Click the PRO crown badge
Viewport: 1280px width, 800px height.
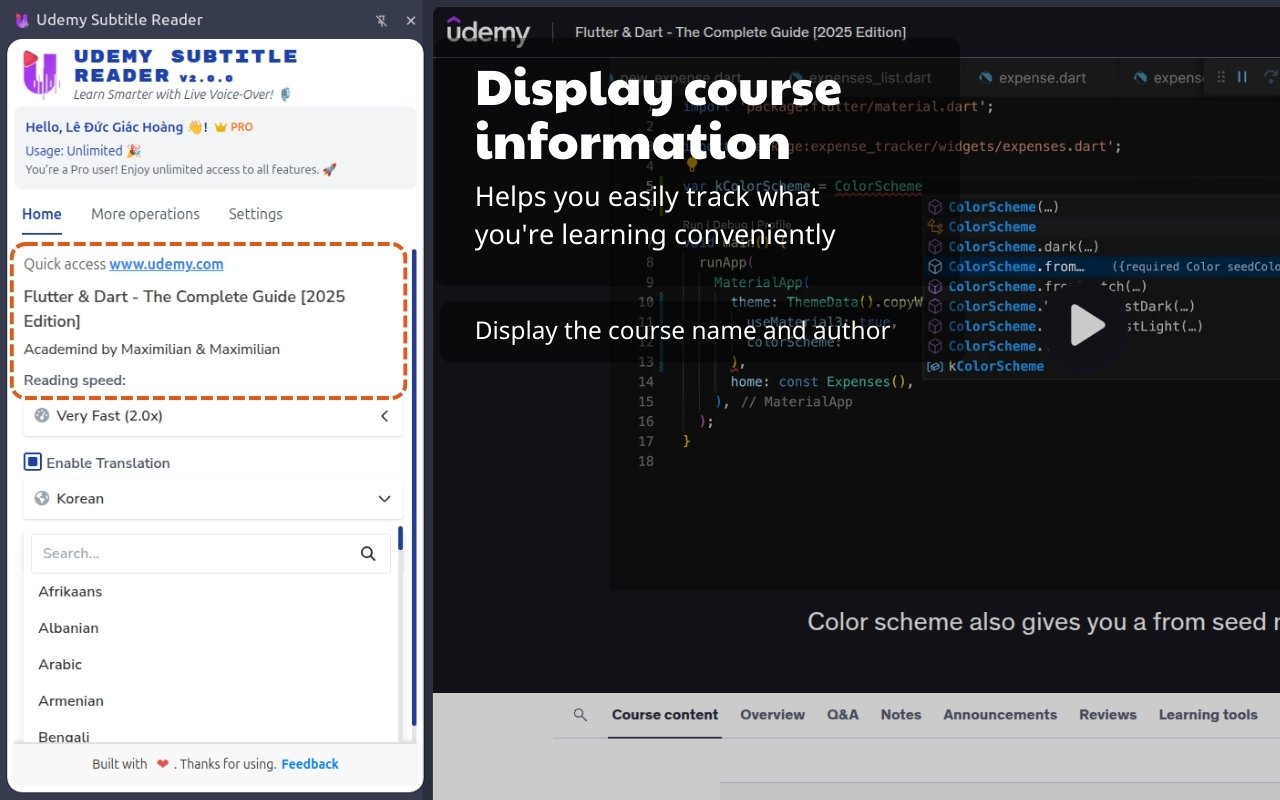[x=233, y=127]
